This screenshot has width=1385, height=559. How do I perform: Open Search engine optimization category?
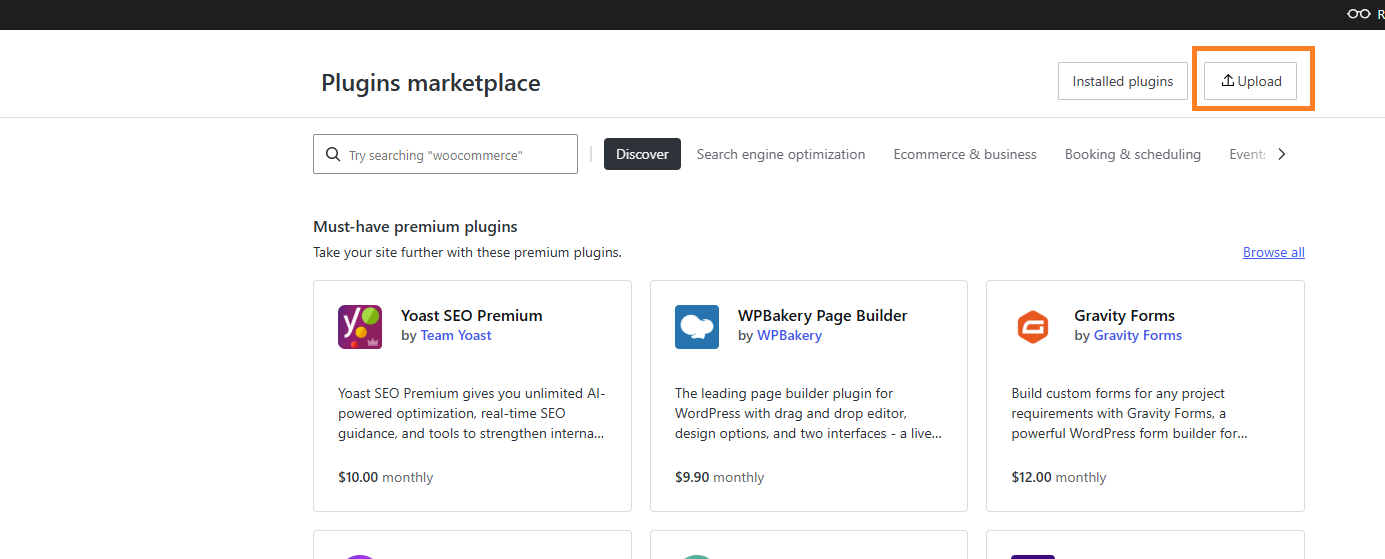[x=781, y=154]
